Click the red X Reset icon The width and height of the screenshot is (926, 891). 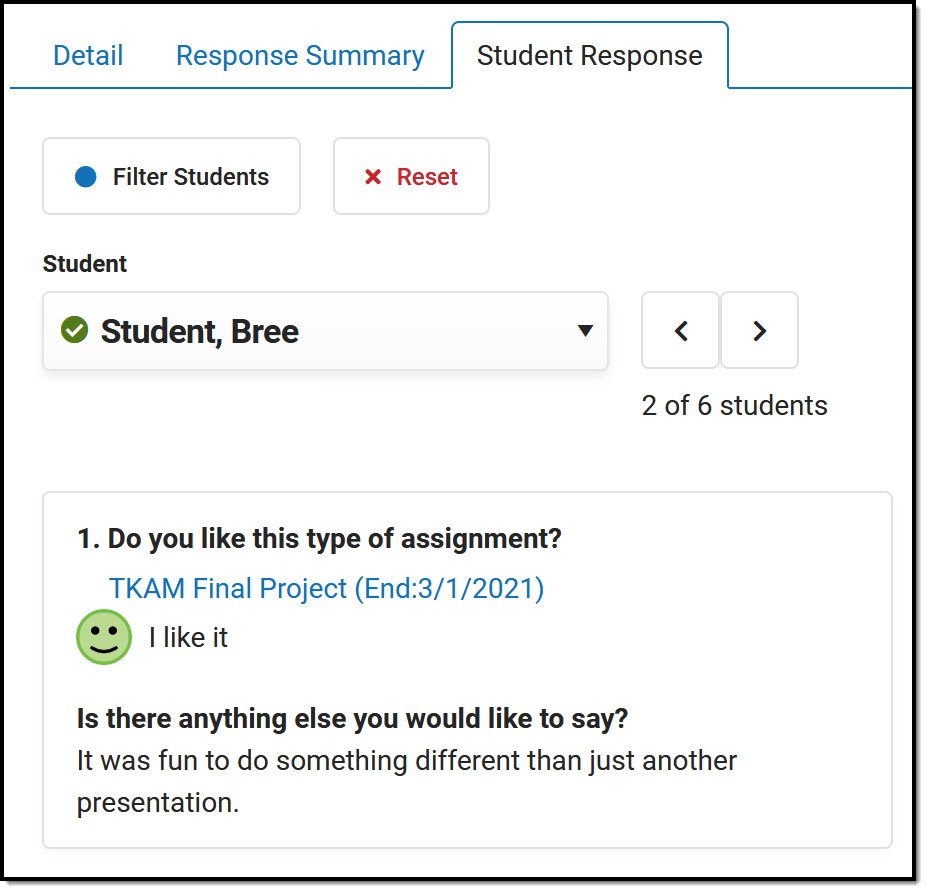click(373, 177)
